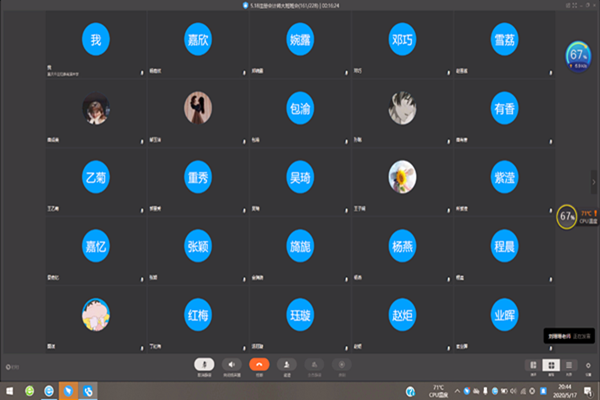Toggle the speaker sound button

(232, 365)
